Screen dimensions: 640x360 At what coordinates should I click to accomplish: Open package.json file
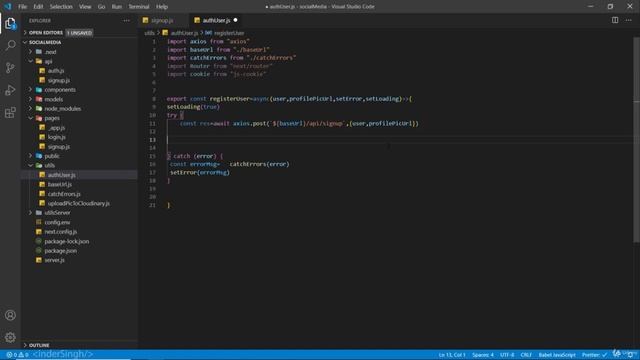point(60,251)
